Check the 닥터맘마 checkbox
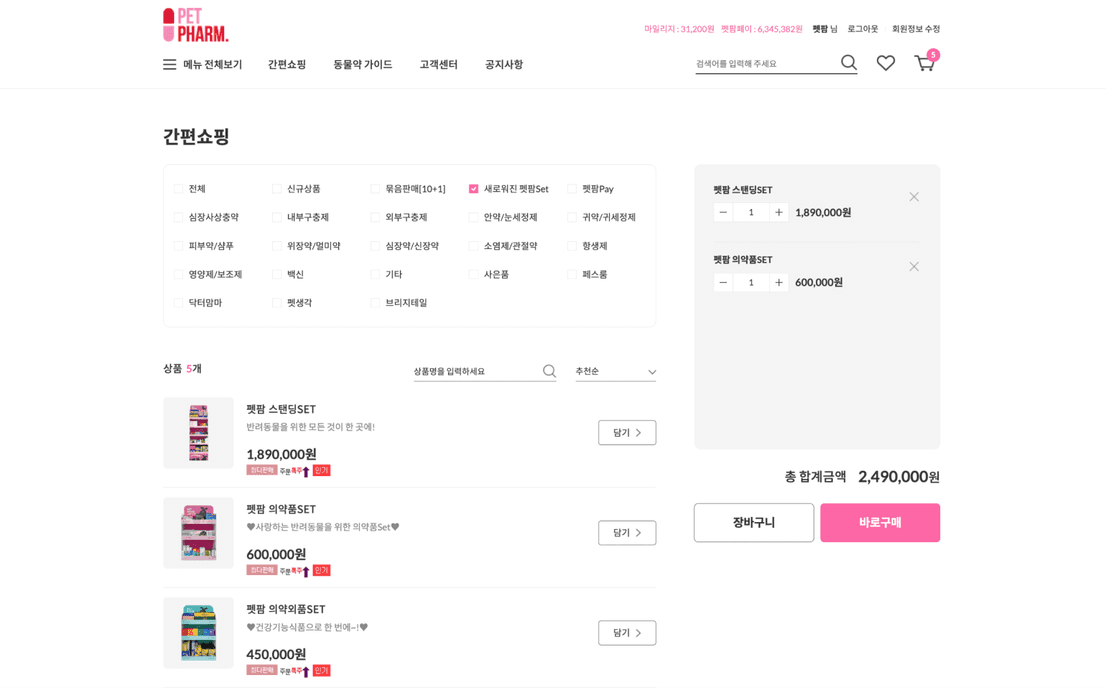 pyautogui.click(x=178, y=303)
